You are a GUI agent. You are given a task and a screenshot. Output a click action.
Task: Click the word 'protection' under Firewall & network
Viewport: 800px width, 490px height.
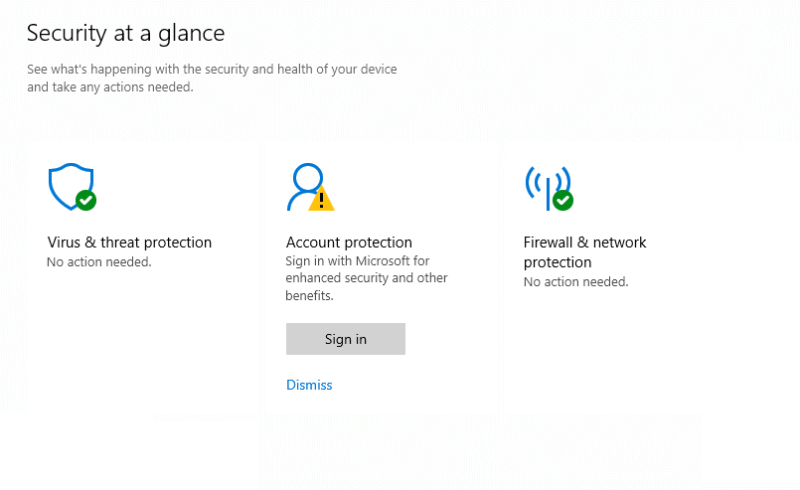pyautogui.click(x=558, y=262)
